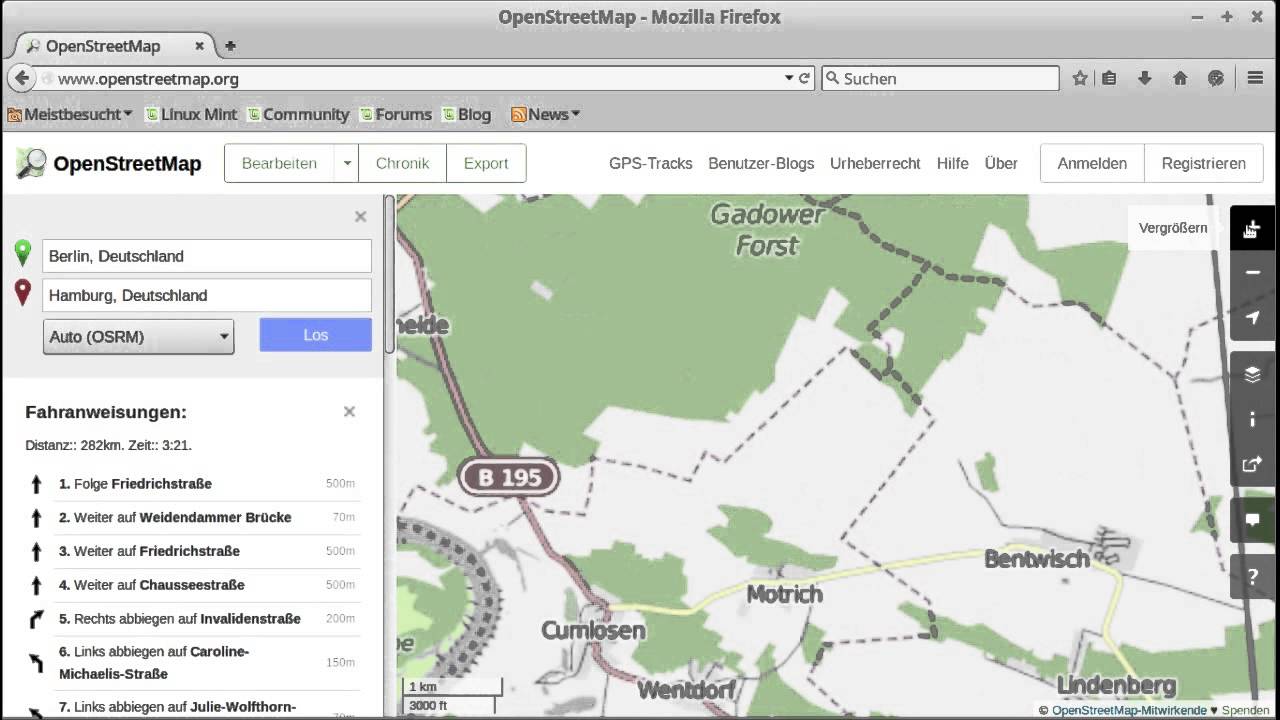
Task: Click the smiley icon in Firefox toolbar
Action: [1216, 78]
